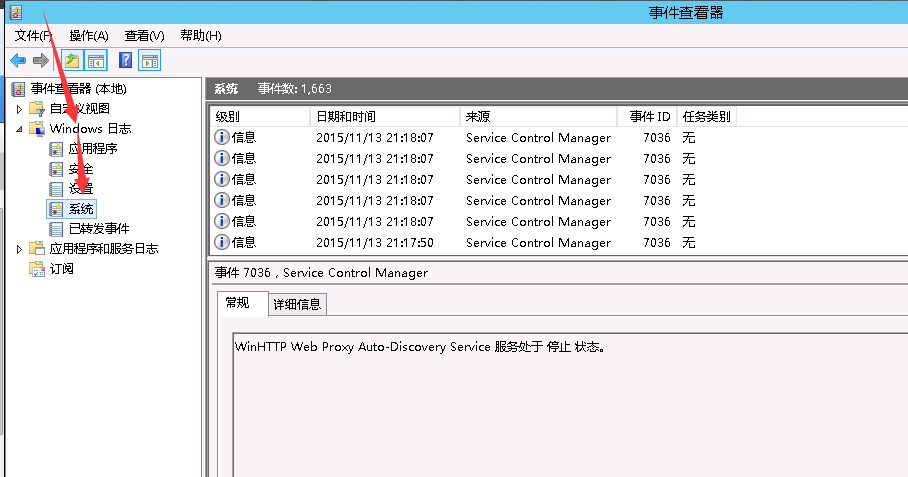This screenshot has height=477, width=908.
Task: Collapse the Windows 日志 tree node
Action: (x=18, y=129)
